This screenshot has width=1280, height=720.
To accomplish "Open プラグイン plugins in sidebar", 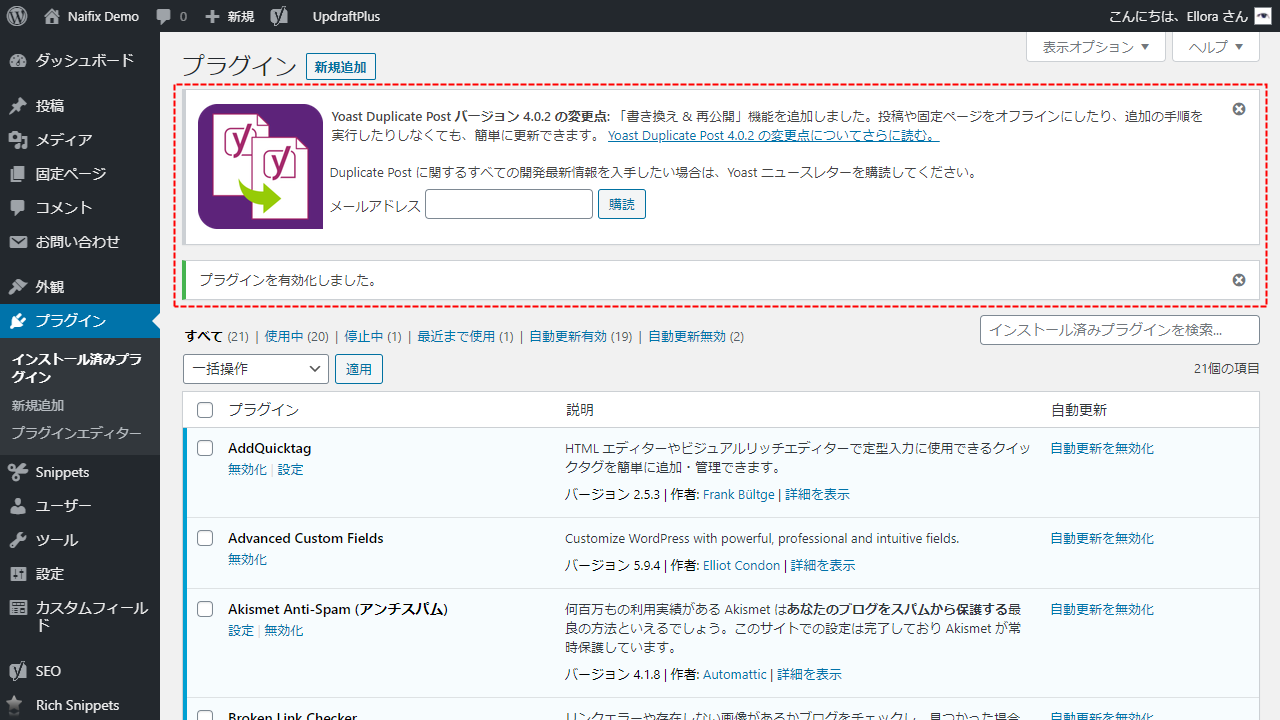I will (80, 321).
